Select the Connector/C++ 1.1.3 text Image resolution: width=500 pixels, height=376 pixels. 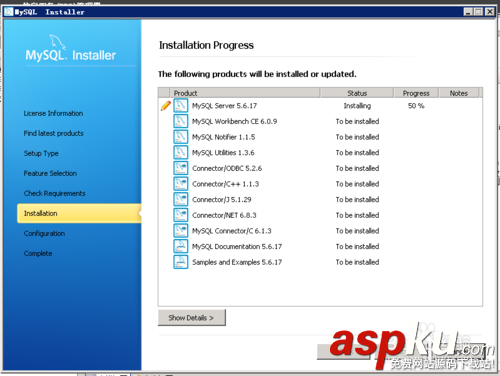tap(225, 184)
